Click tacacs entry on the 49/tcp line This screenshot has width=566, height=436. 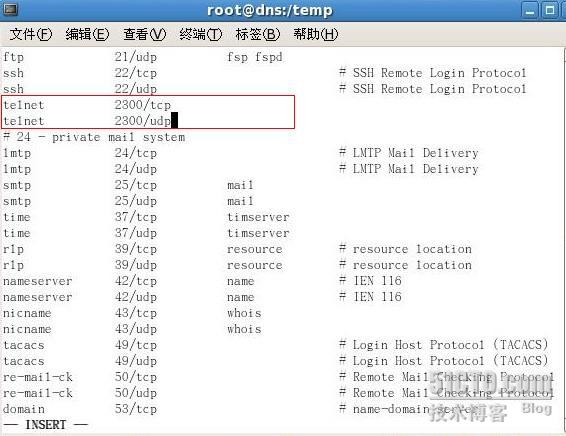coord(24,345)
